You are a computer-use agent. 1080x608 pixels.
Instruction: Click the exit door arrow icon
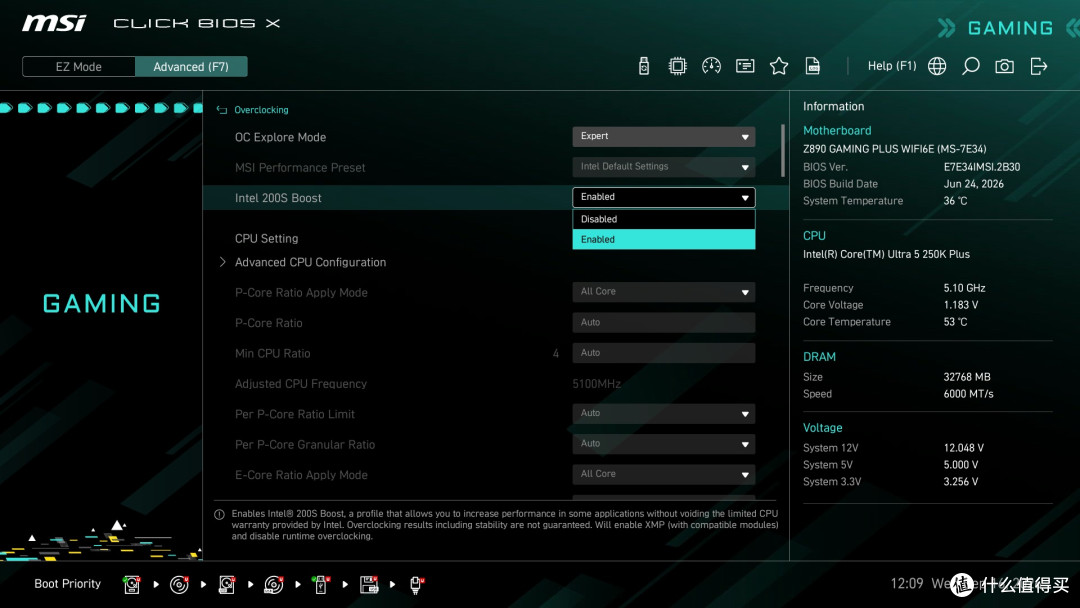1039,66
